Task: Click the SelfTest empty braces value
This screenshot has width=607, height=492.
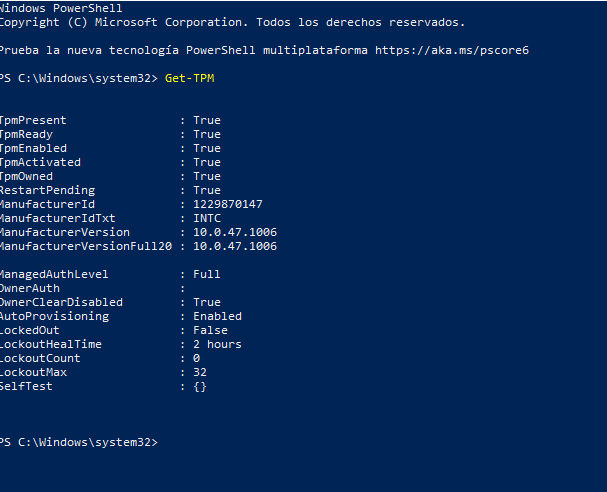Action: click(200, 386)
